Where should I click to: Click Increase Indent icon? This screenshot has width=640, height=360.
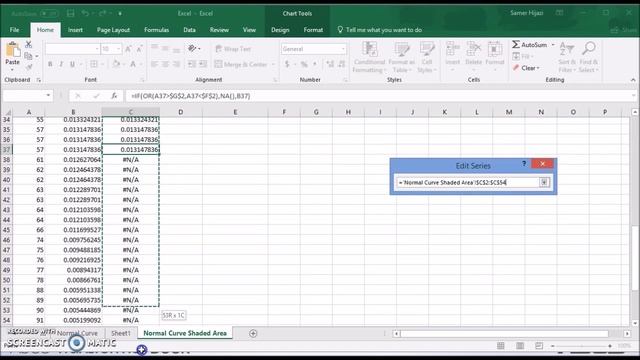pyautogui.click(x=203, y=64)
